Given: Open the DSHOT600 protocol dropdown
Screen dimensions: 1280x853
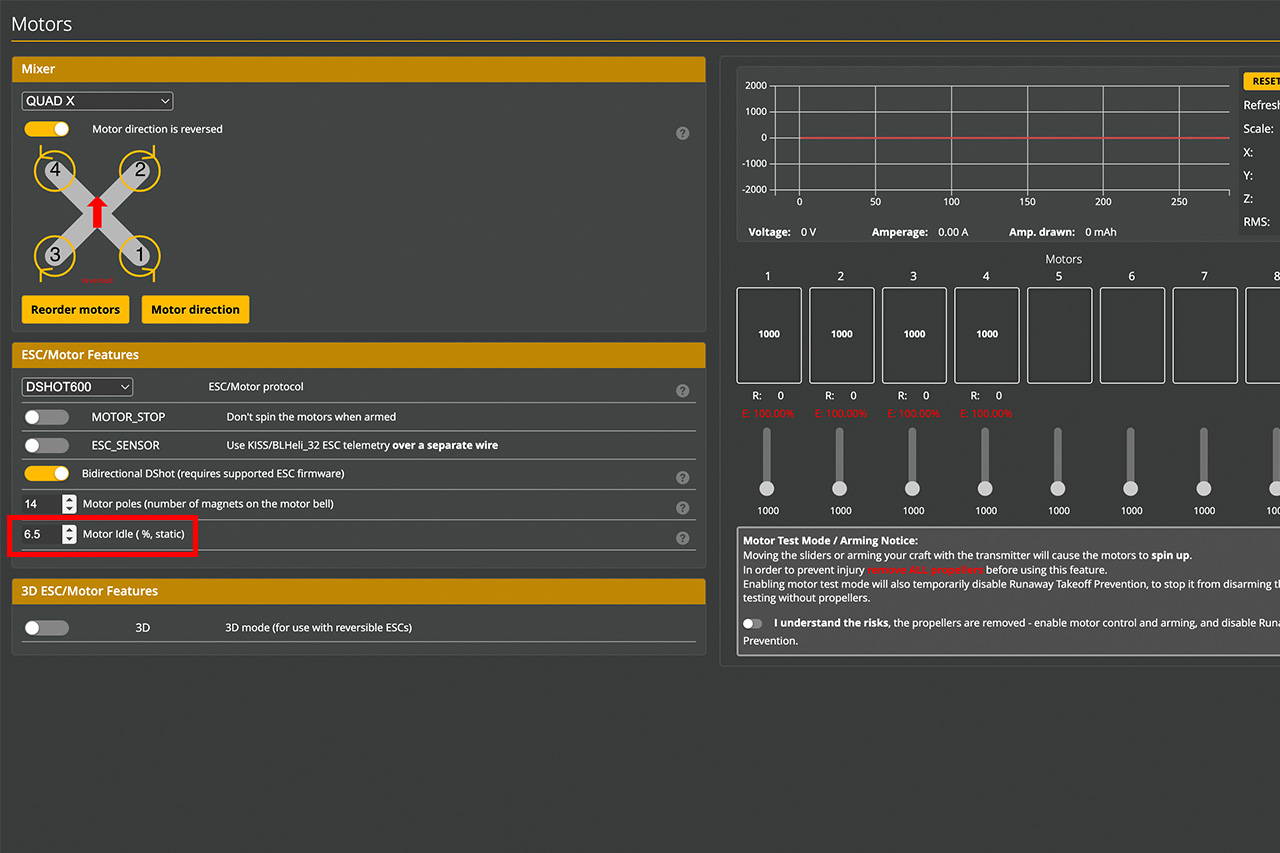Looking at the screenshot, I should (x=77, y=387).
